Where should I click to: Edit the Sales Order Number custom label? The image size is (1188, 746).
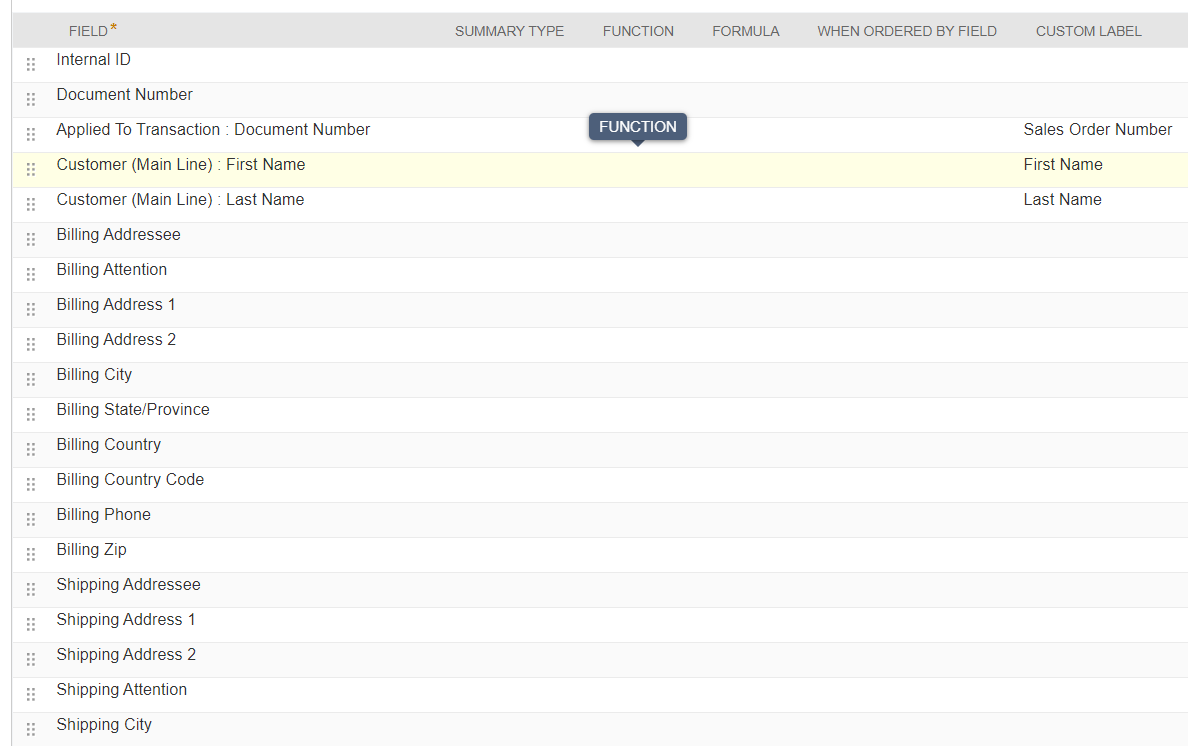coord(1097,129)
